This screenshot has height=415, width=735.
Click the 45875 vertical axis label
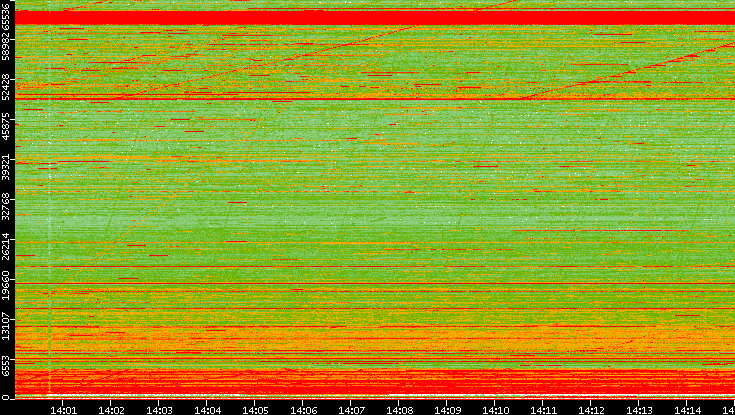[5, 127]
